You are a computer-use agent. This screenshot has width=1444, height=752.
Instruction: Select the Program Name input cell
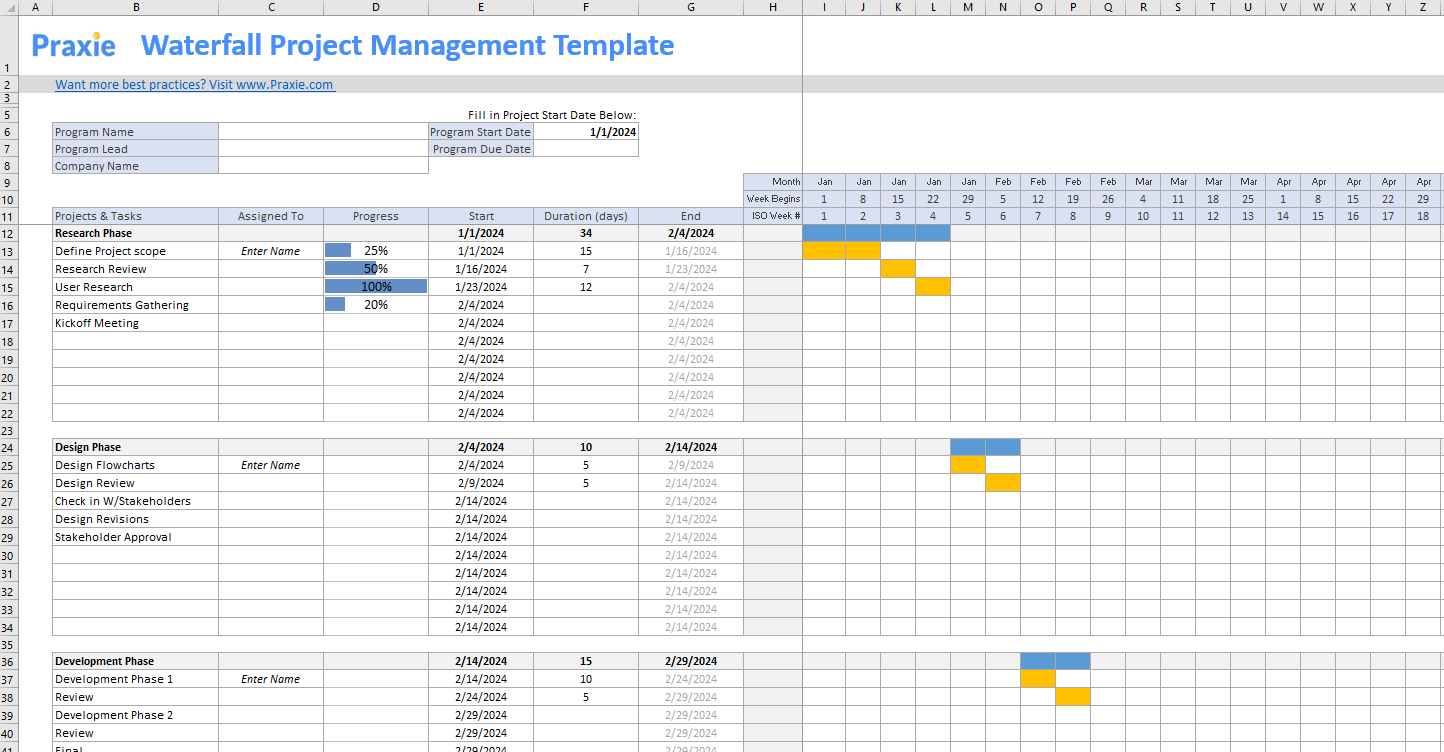coord(323,132)
